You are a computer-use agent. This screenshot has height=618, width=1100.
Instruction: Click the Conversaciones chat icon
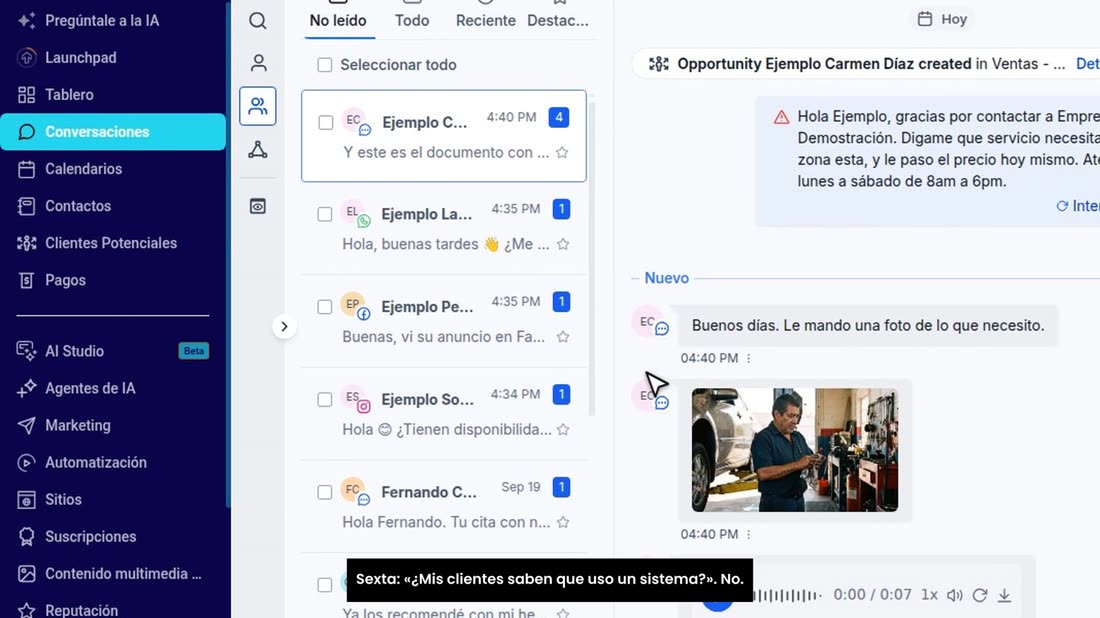point(27,132)
